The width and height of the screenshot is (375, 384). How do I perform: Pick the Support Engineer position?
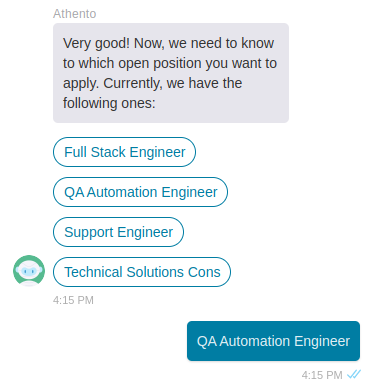tap(118, 232)
